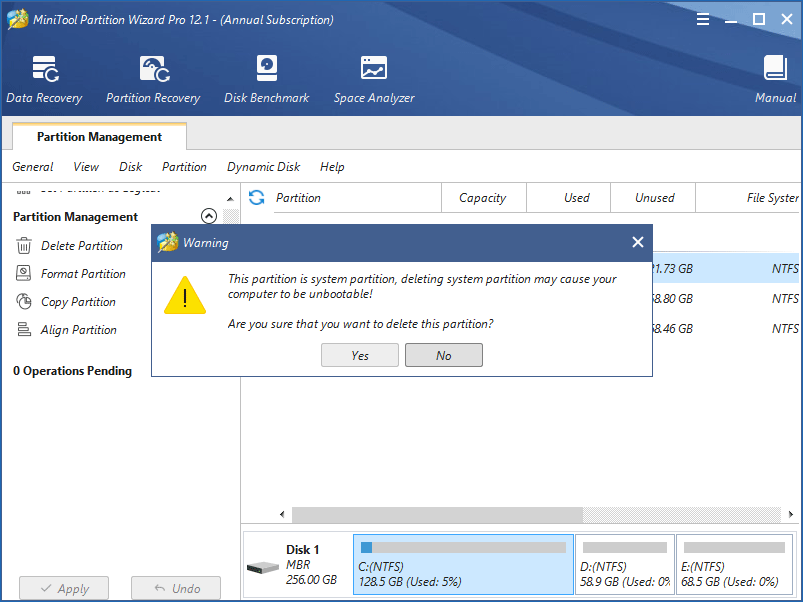Screen dimensions: 803x602
Task: Sort by the Used column header
Action: [568, 198]
